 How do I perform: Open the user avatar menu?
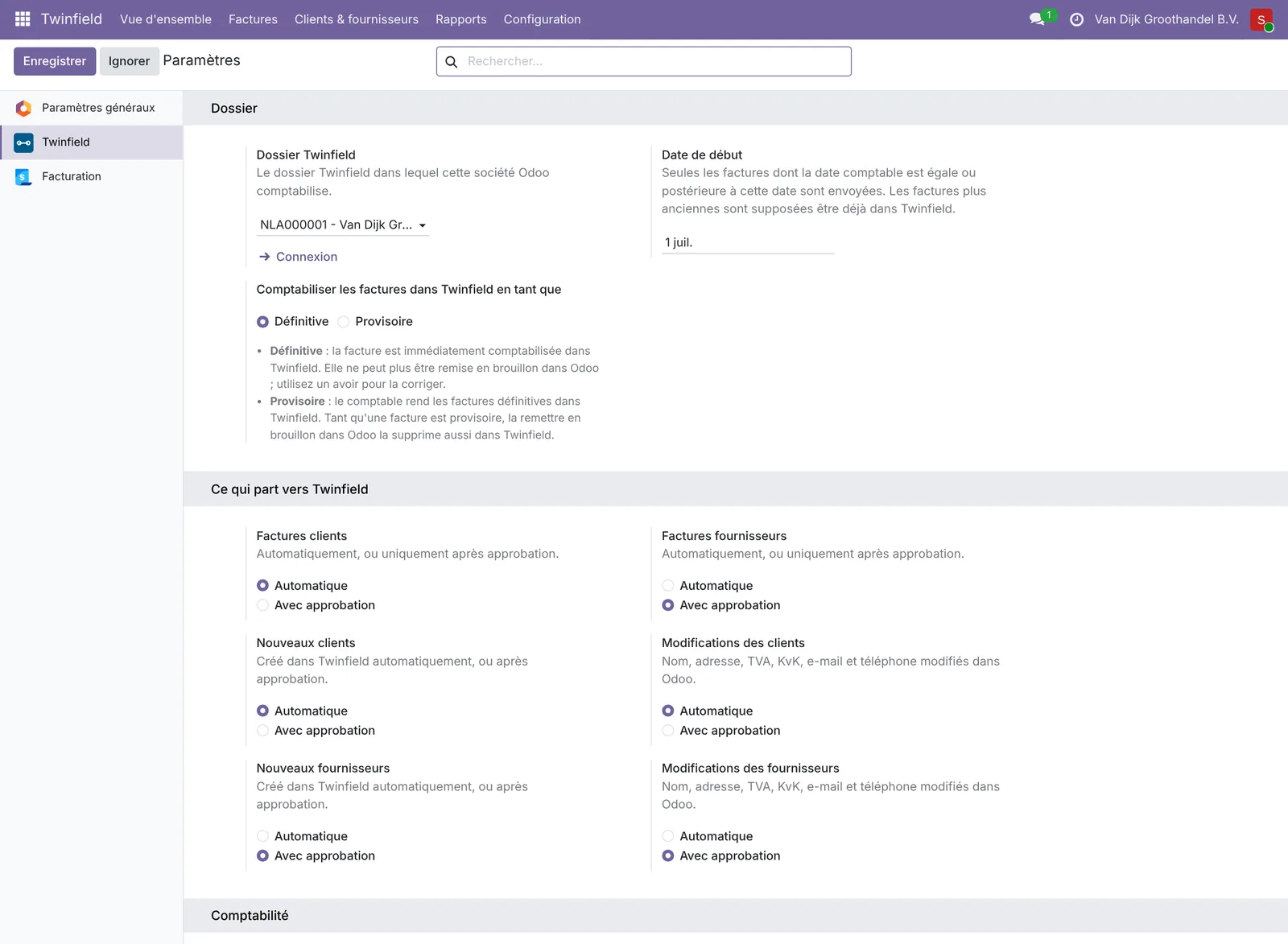tap(1261, 19)
